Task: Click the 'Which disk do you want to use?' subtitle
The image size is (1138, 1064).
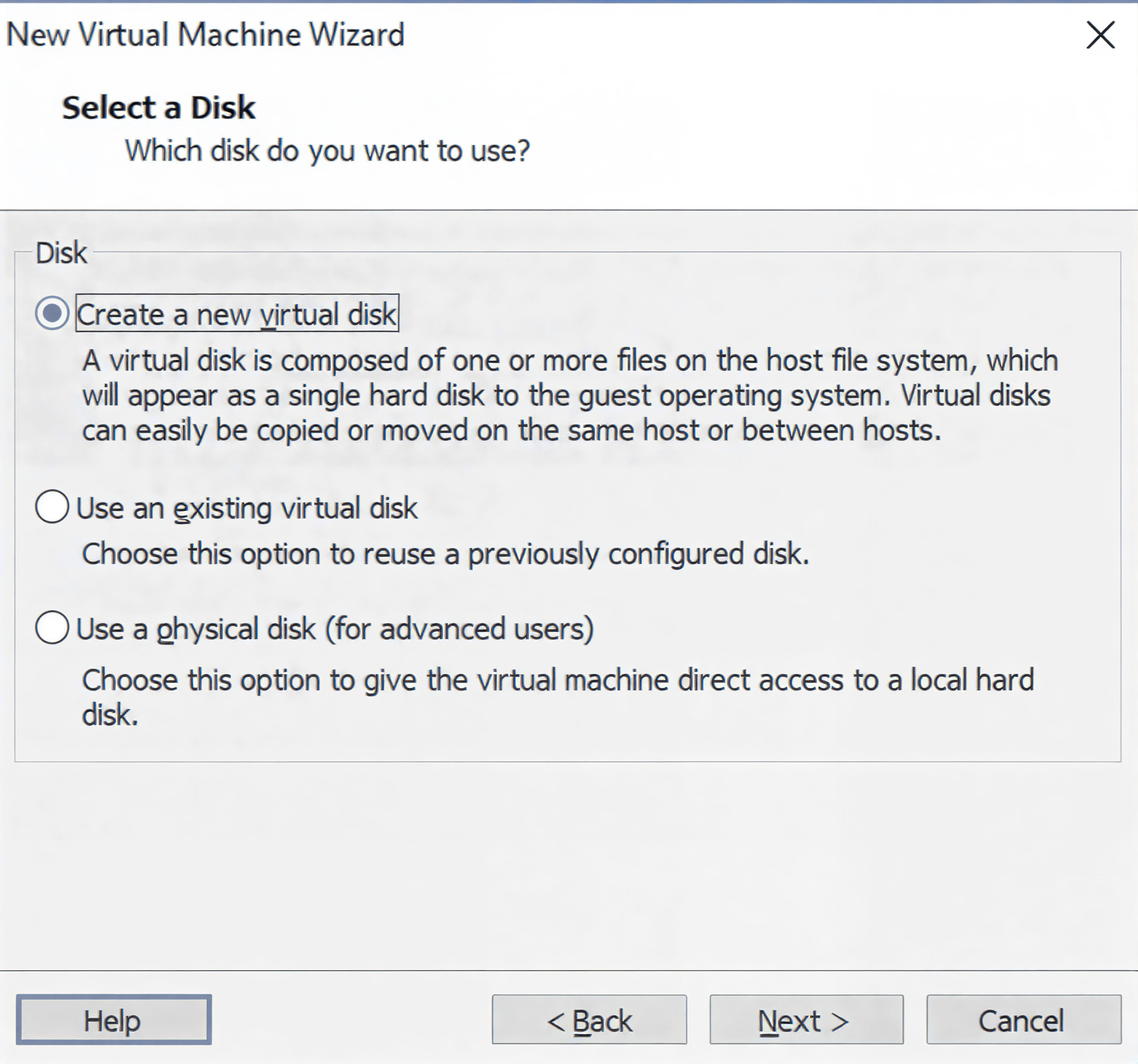Action: (327, 150)
